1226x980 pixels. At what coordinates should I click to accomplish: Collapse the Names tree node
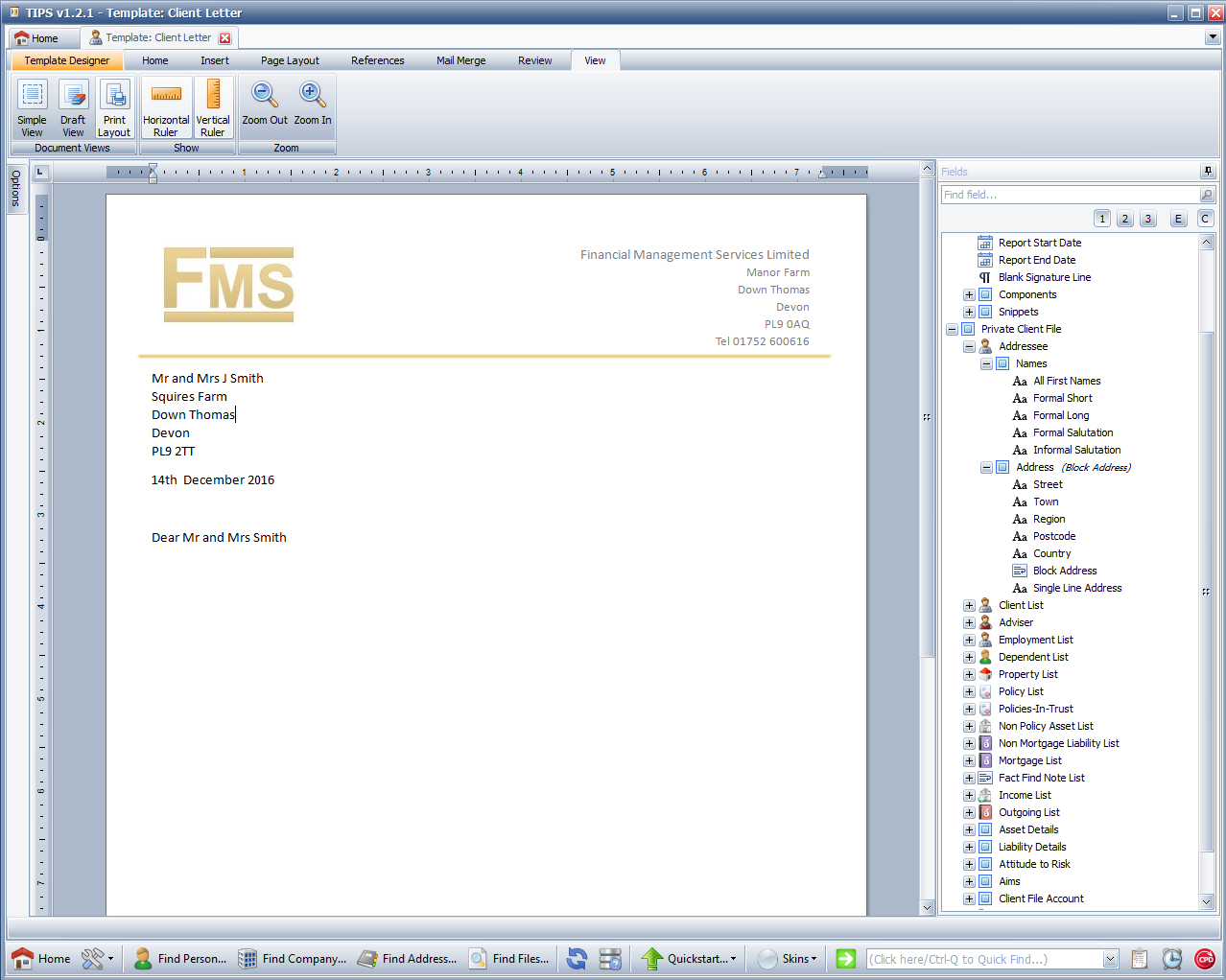pos(986,364)
